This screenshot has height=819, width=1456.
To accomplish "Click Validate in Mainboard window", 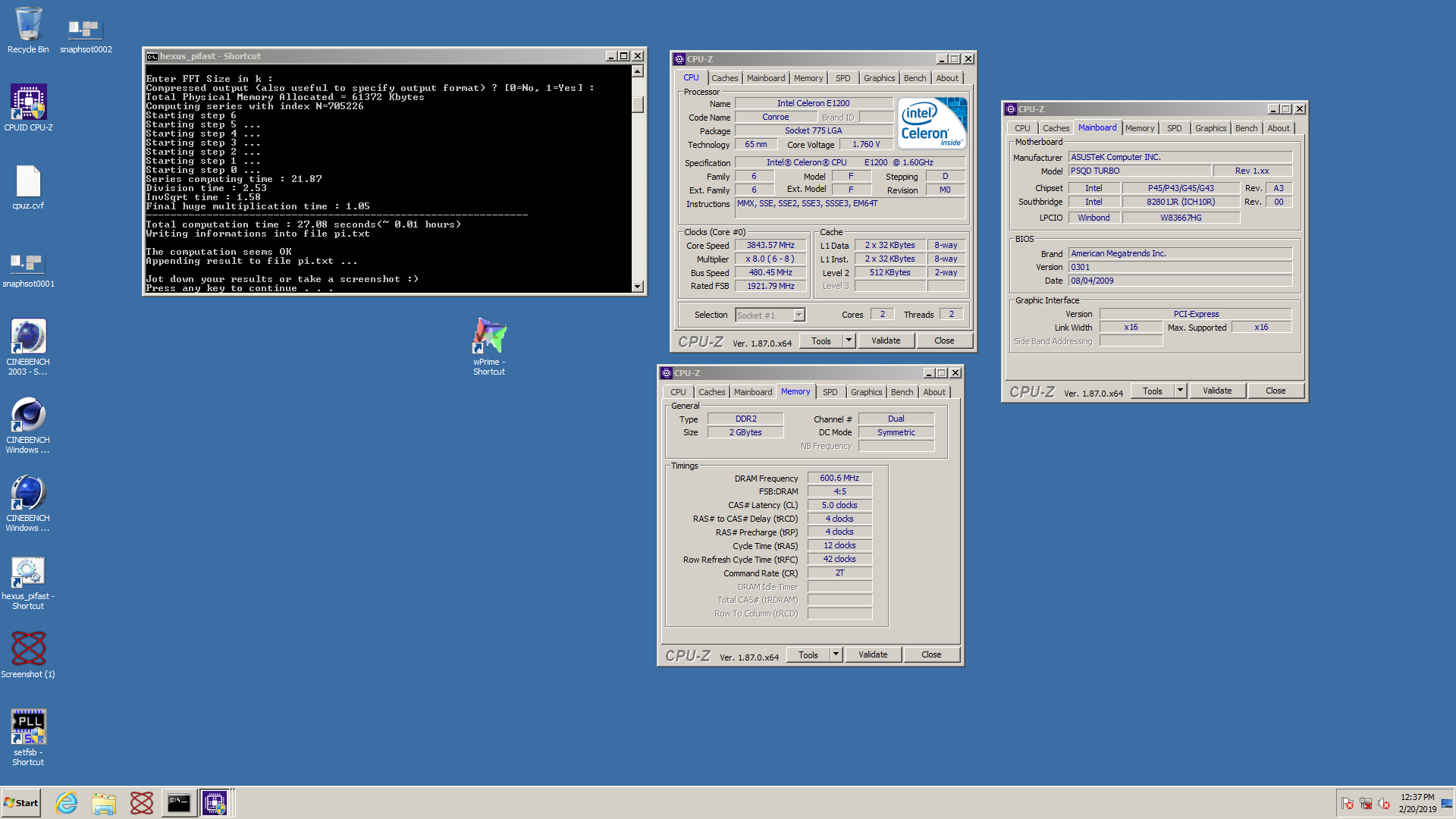I will [x=1217, y=391].
